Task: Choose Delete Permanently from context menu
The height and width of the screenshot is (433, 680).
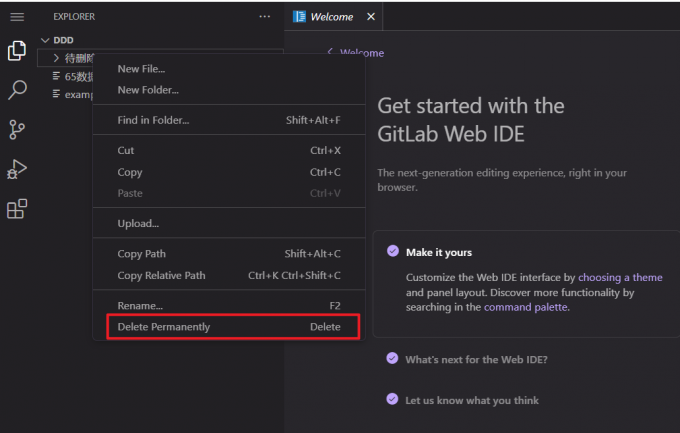Action: point(164,327)
